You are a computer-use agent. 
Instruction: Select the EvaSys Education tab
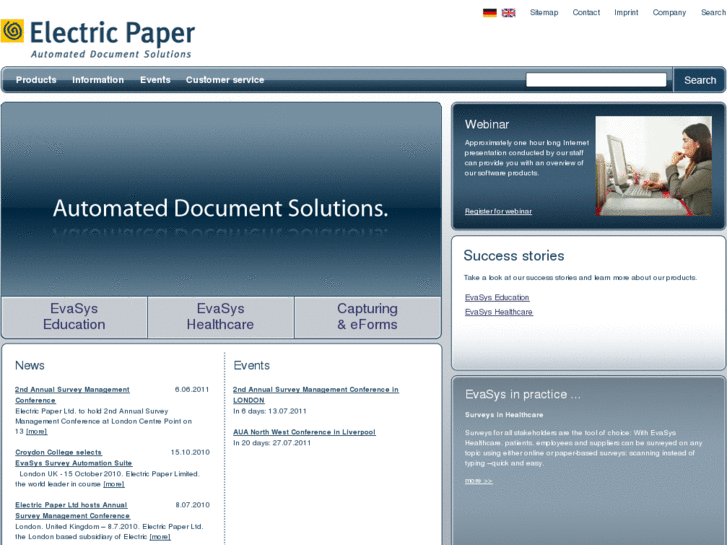click(x=74, y=317)
